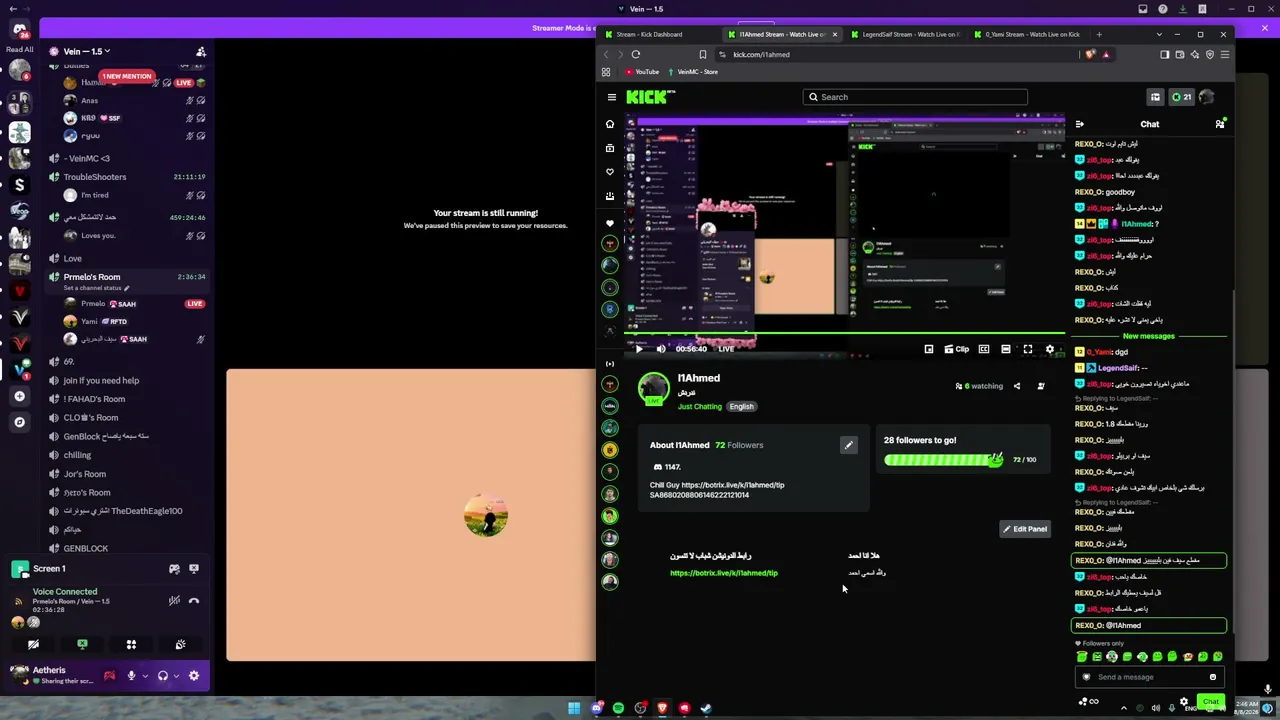Close the I1Ahmed Stream browser tab
The height and width of the screenshot is (720, 1280).
point(835,34)
